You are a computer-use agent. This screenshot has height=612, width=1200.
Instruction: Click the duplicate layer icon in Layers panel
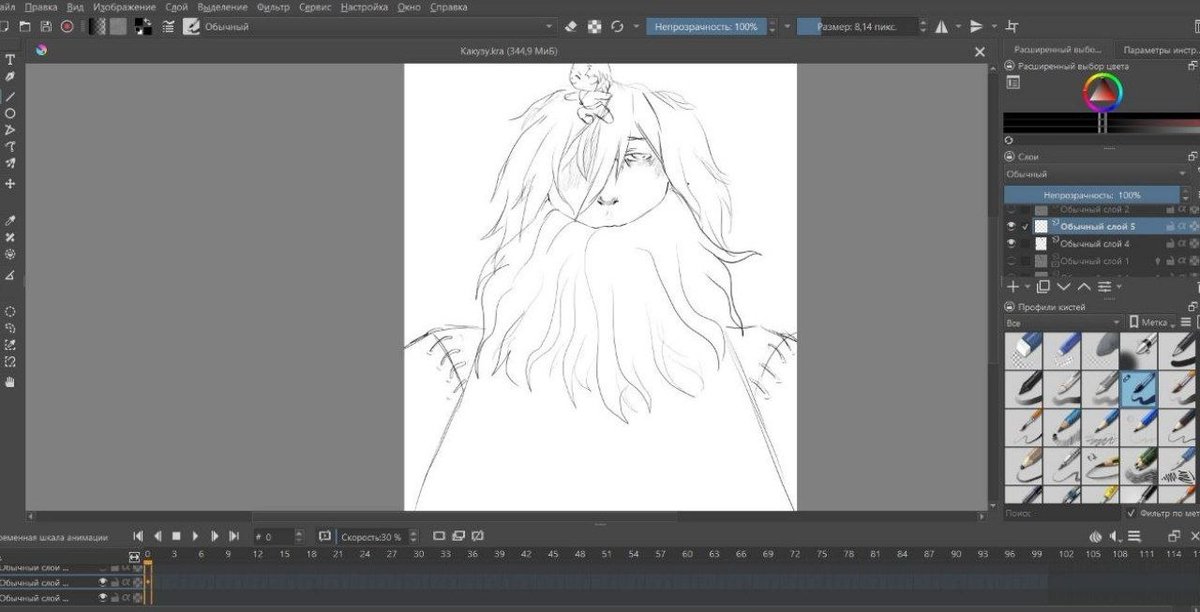tap(1043, 286)
